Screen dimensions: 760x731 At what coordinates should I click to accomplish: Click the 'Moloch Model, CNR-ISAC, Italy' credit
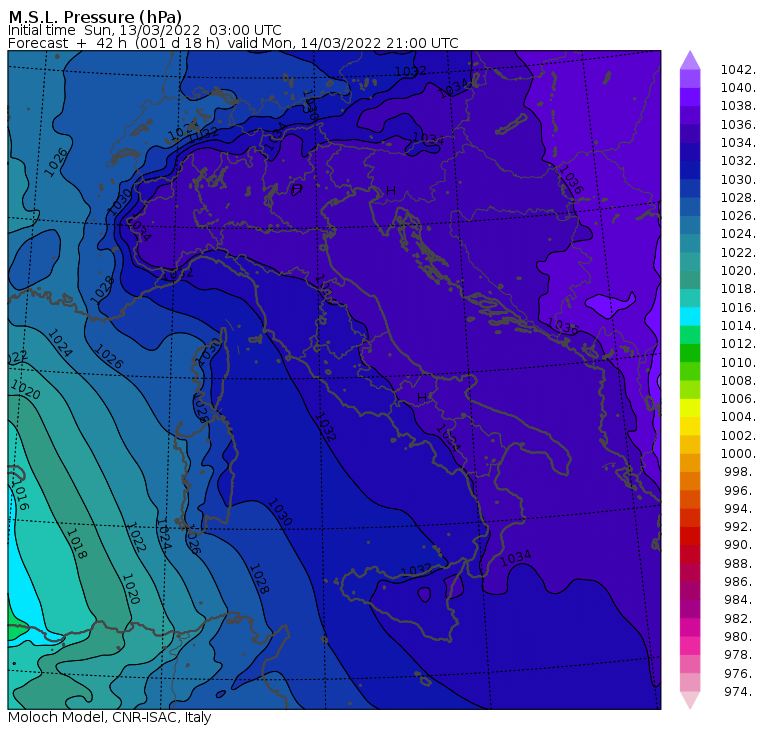[x=110, y=717]
